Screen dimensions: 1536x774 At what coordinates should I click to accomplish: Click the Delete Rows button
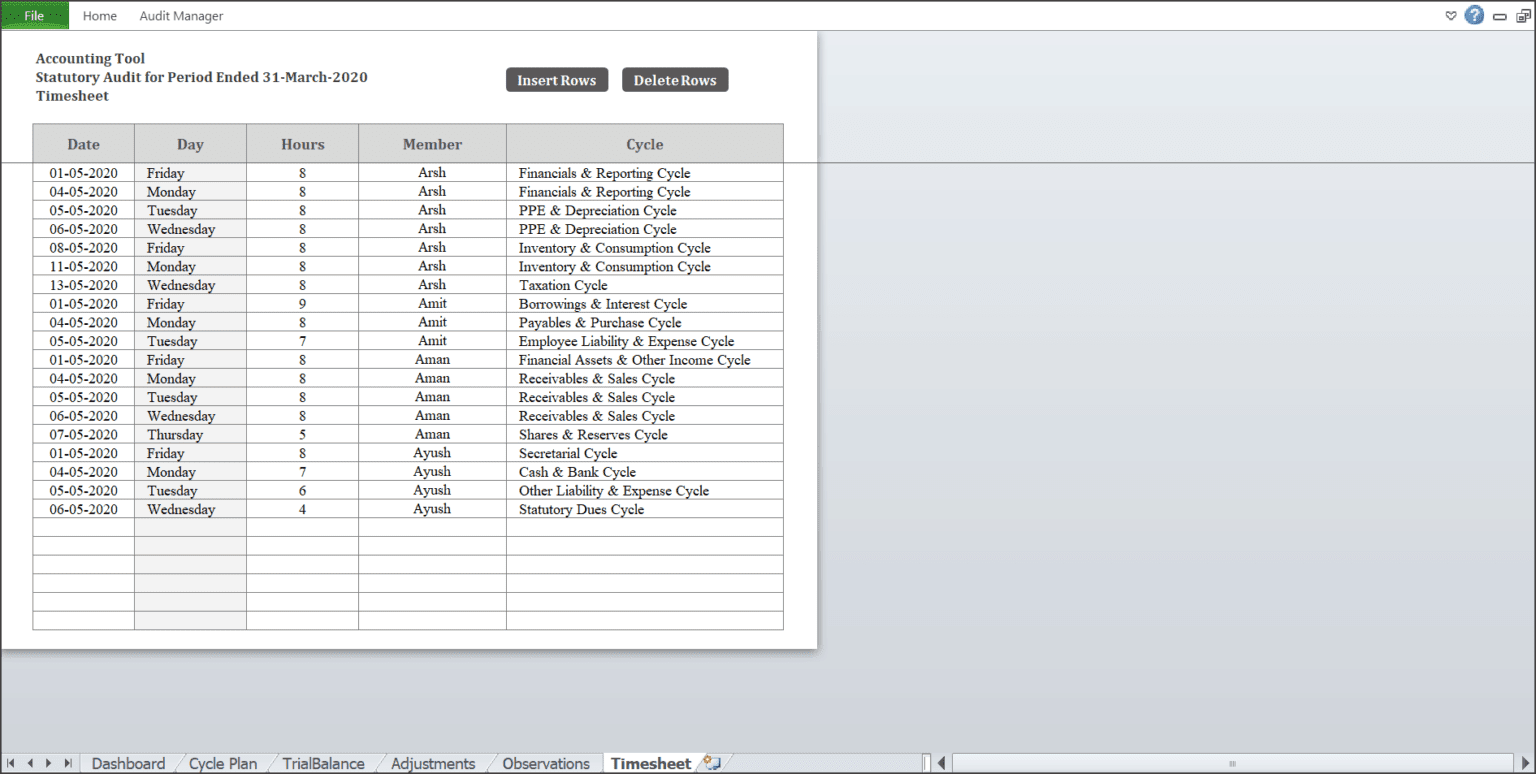675,80
